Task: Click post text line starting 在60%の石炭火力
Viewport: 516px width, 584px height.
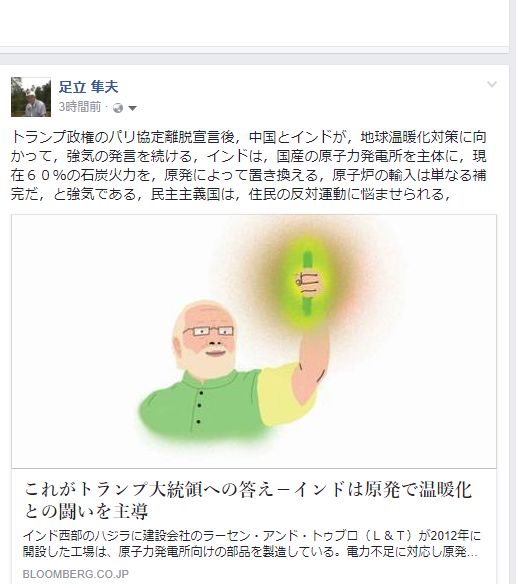Action: click(248, 175)
